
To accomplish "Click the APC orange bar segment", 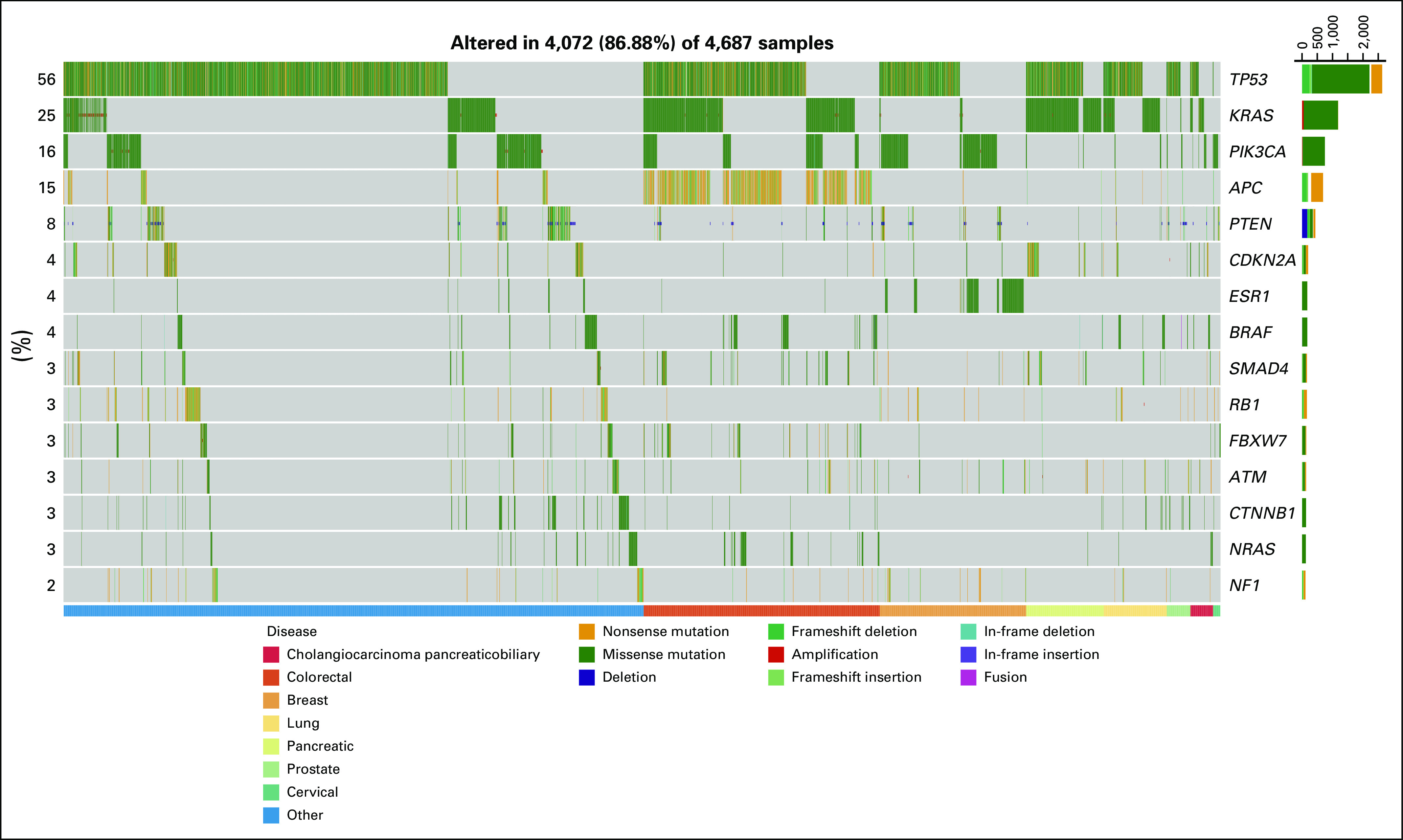I will click(1317, 188).
